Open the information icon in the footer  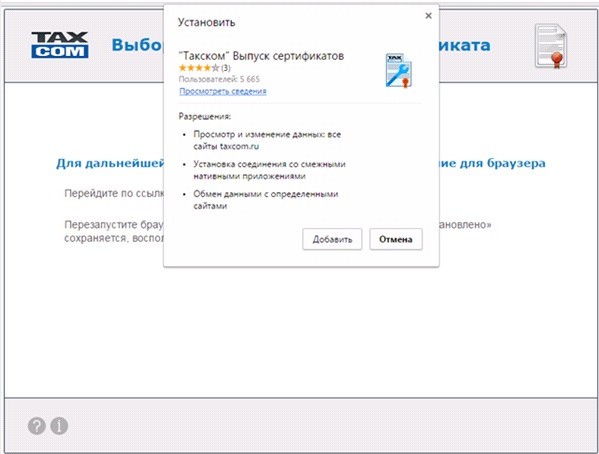click(x=59, y=426)
